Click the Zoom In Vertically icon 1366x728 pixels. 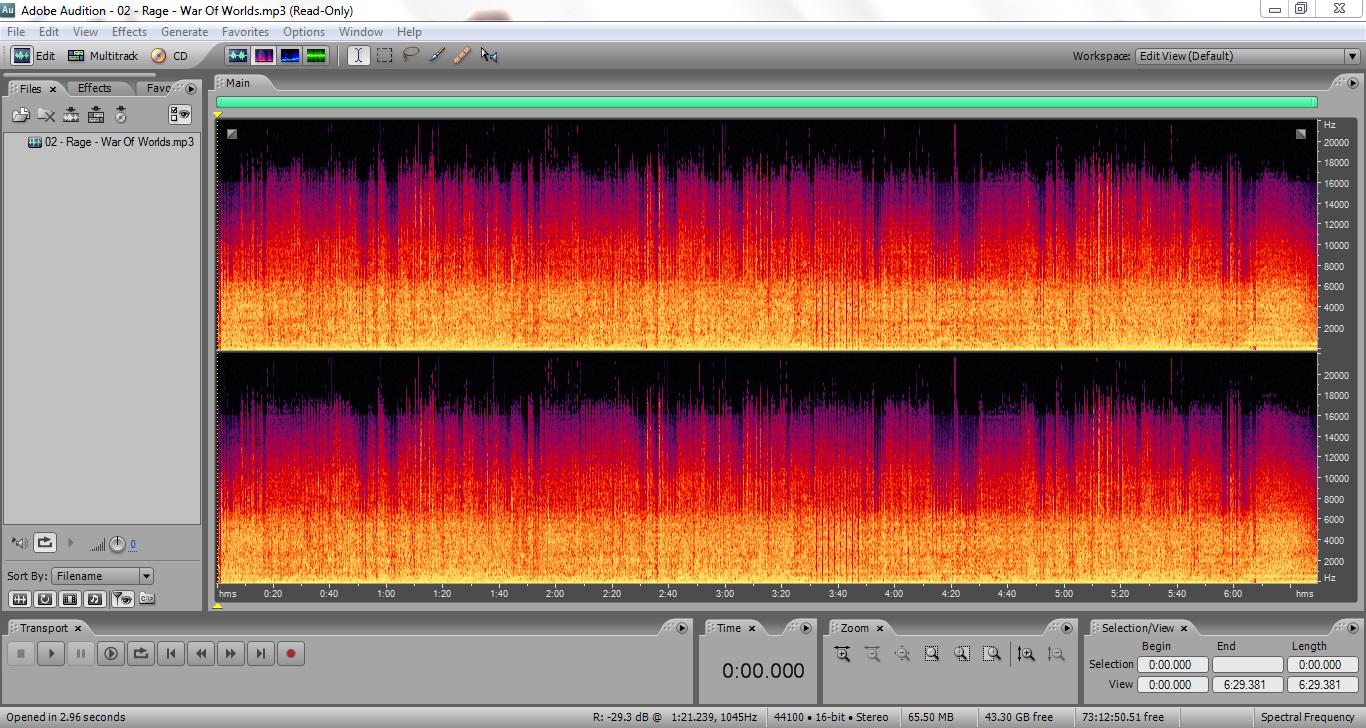[x=1026, y=654]
